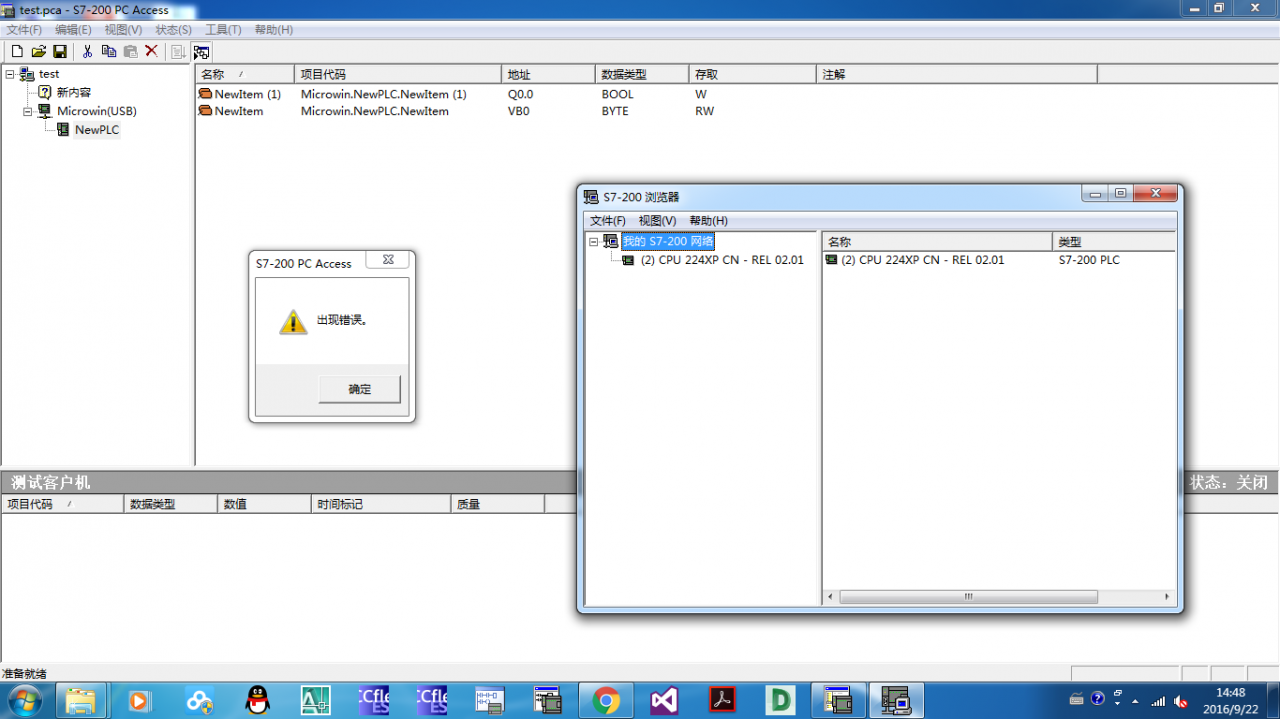Click the Copy toolbar icon
The image size is (1280, 719).
(109, 51)
